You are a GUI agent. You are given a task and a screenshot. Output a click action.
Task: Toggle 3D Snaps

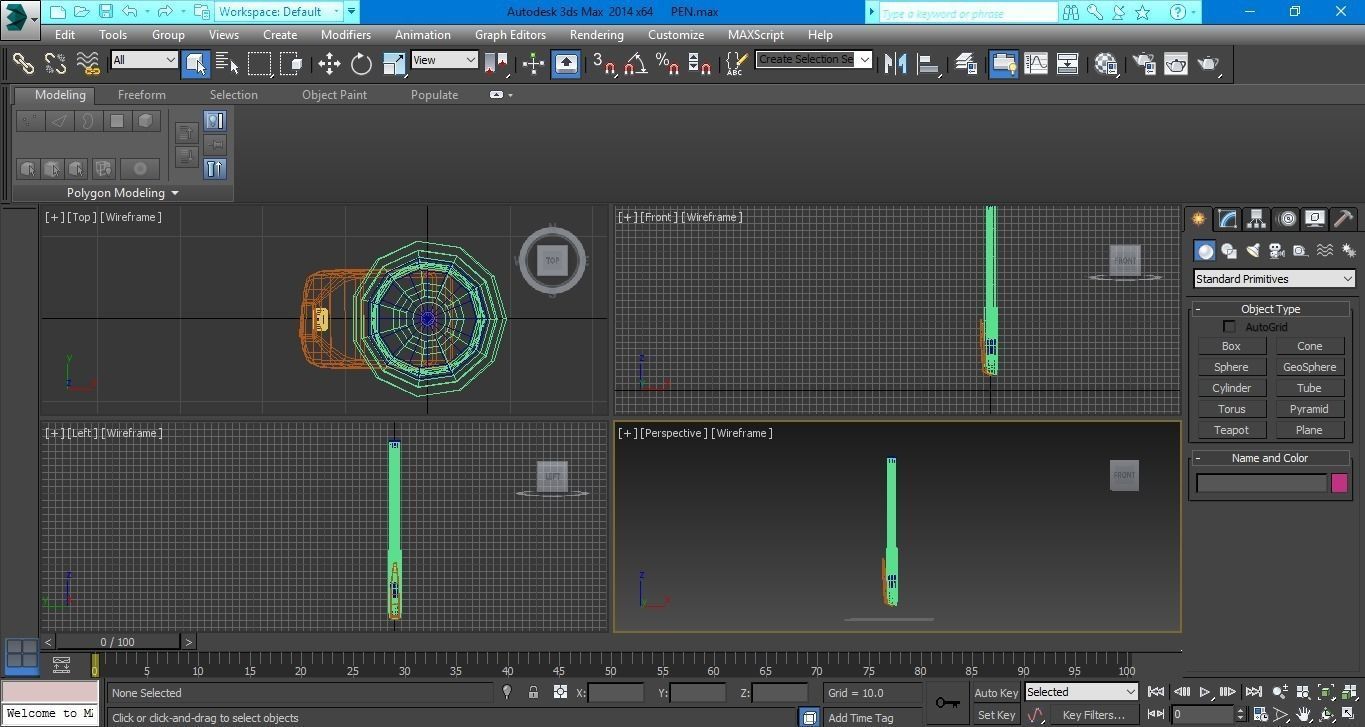tap(603, 64)
